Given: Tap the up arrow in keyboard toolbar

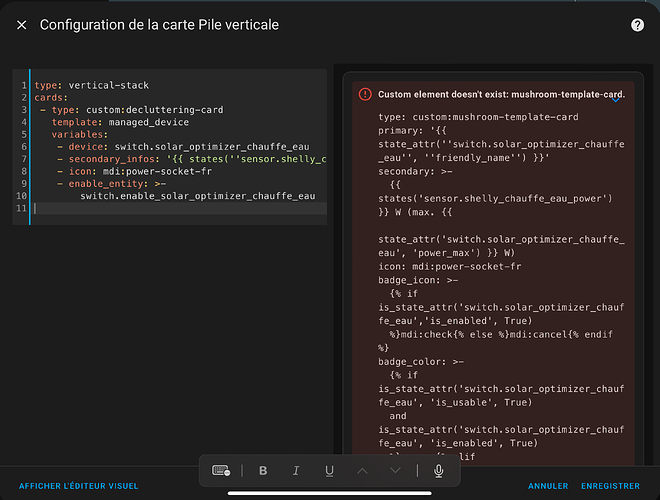Looking at the screenshot, I should coord(362,471).
